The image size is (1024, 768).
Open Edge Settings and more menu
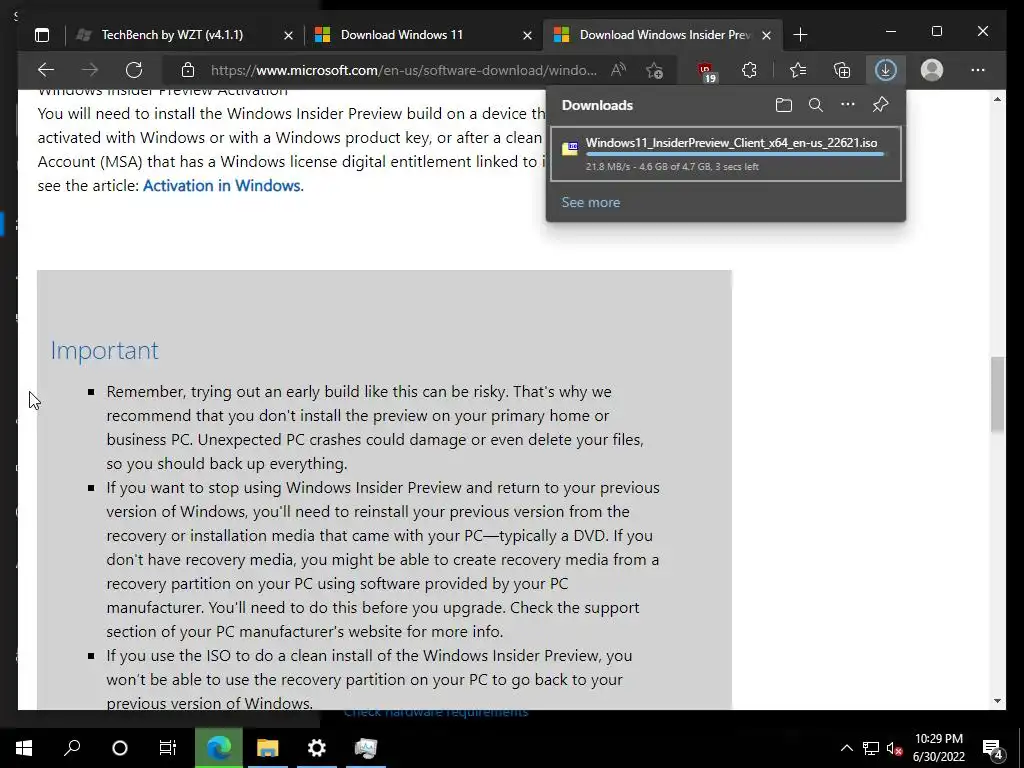(978, 70)
